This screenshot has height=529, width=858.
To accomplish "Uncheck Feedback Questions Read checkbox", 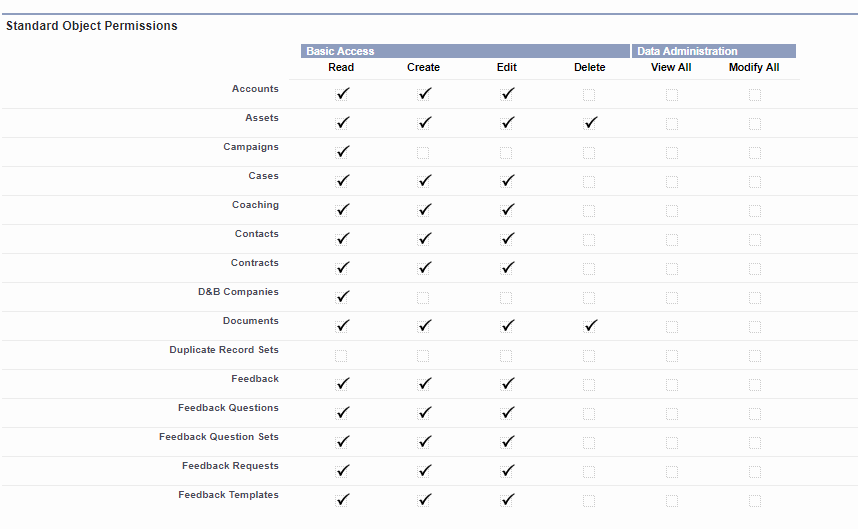I will (x=342, y=414).
